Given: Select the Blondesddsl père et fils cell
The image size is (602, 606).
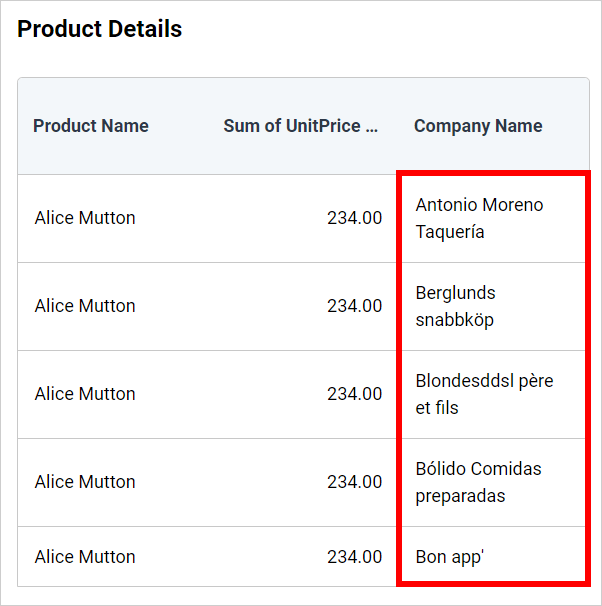Looking at the screenshot, I should click(484, 394).
